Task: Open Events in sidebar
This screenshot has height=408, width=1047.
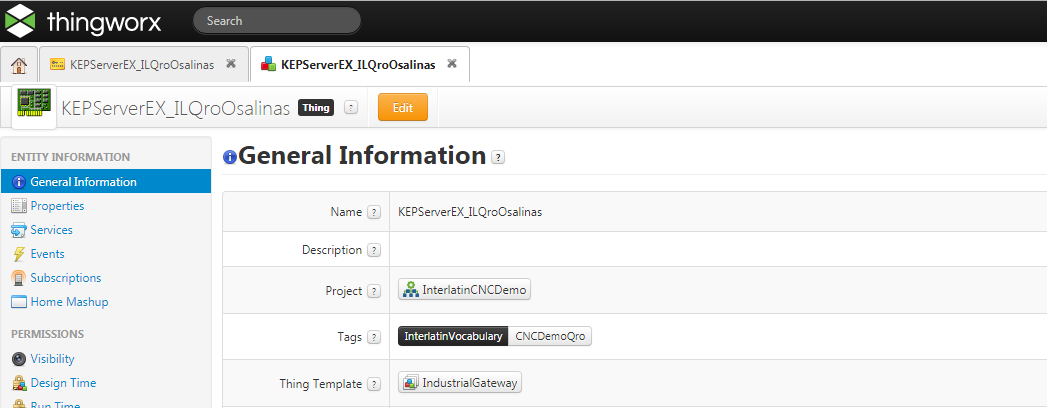Action: click(x=47, y=254)
